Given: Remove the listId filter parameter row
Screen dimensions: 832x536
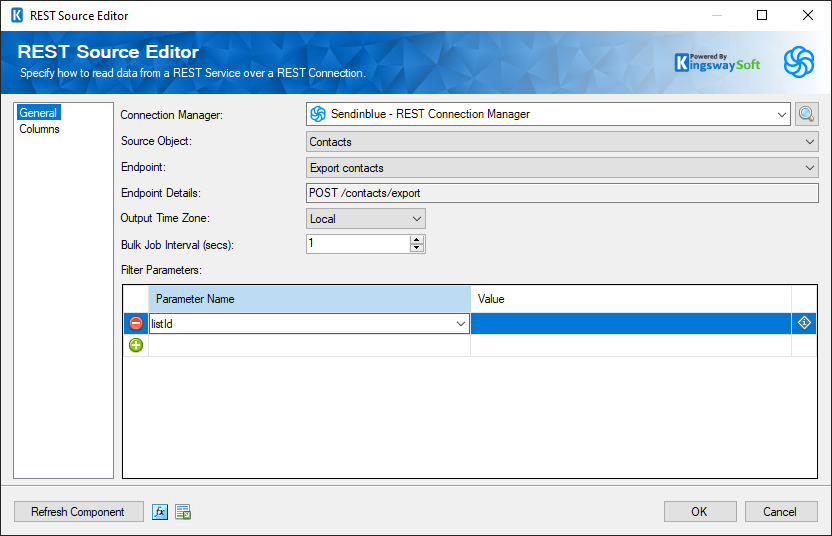Looking at the screenshot, I should (x=136, y=323).
